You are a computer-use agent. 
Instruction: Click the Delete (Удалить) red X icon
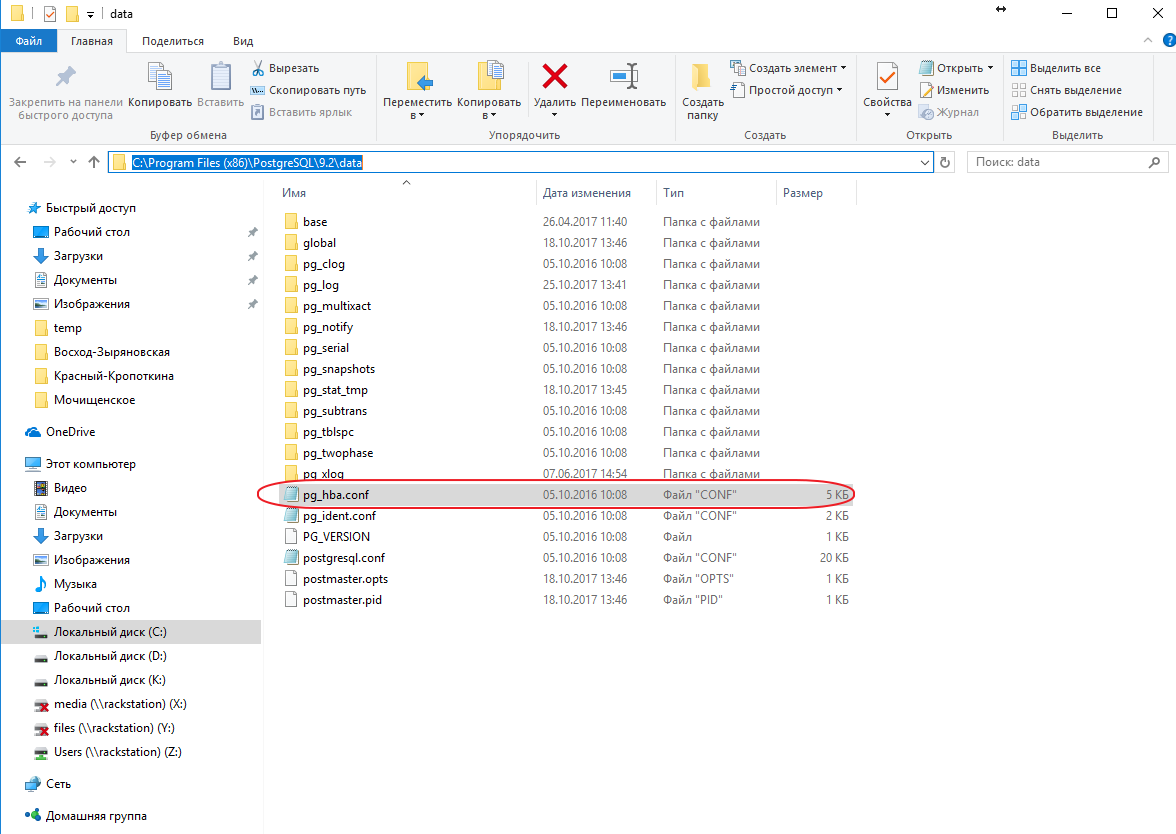pyautogui.click(x=554, y=77)
